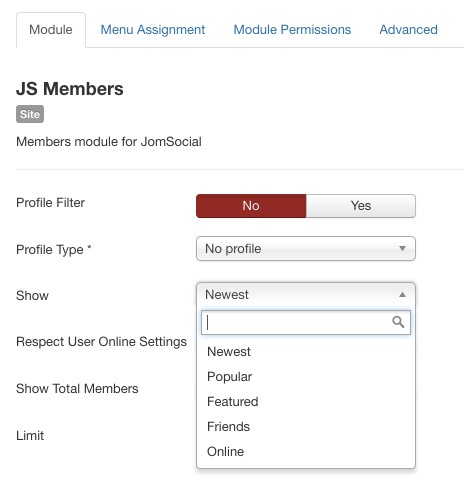Set Profile Filter to Yes
The image size is (464, 502).
click(x=361, y=206)
